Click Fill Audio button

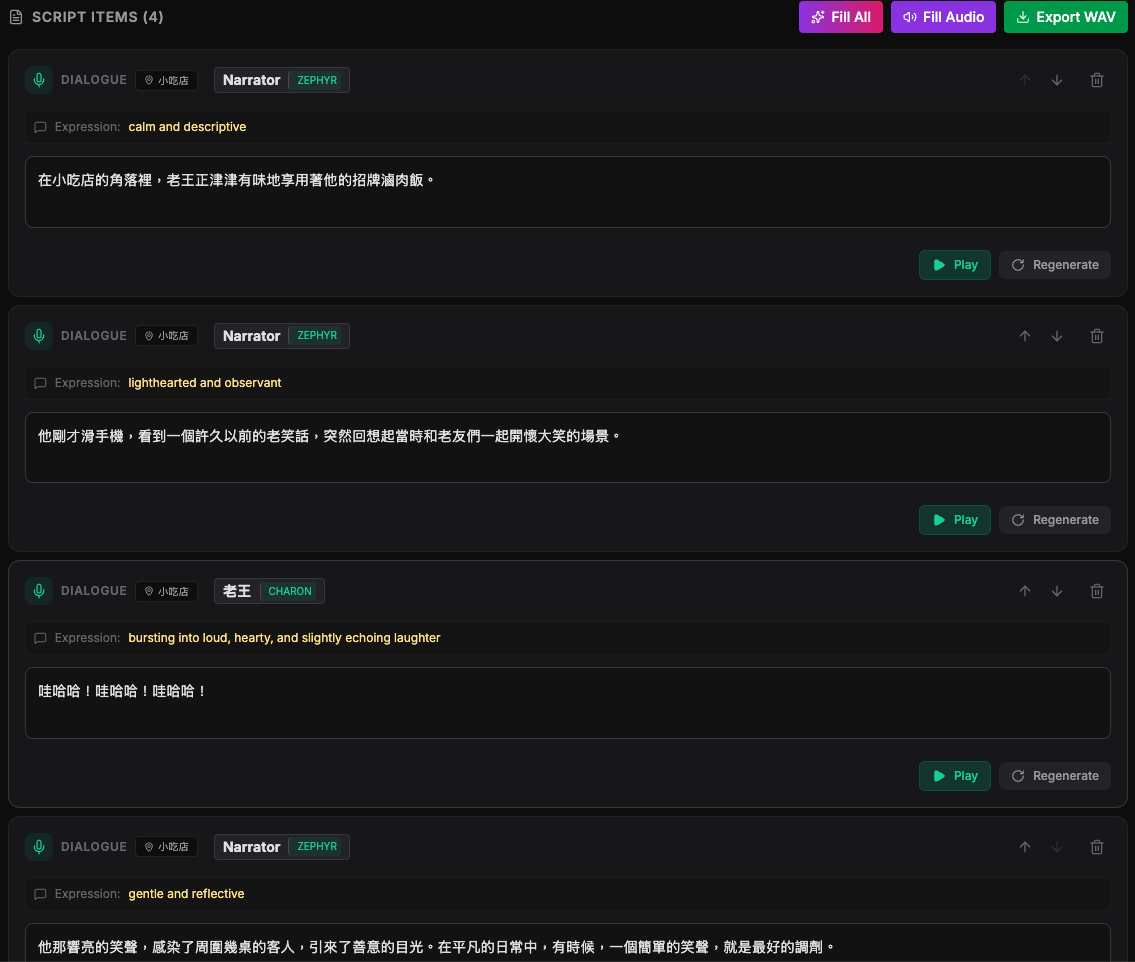943,17
